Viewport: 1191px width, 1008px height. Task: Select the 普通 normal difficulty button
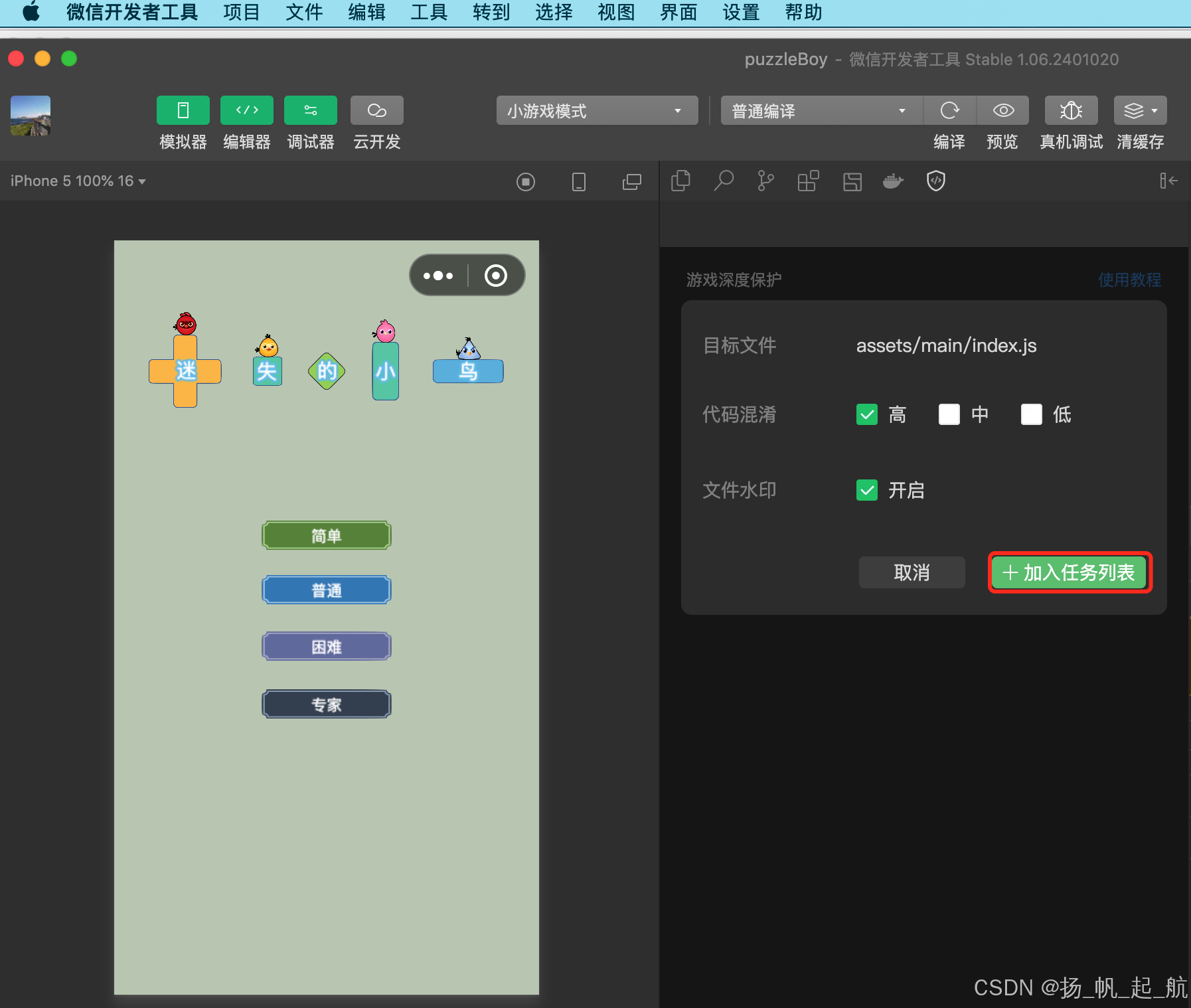(326, 590)
